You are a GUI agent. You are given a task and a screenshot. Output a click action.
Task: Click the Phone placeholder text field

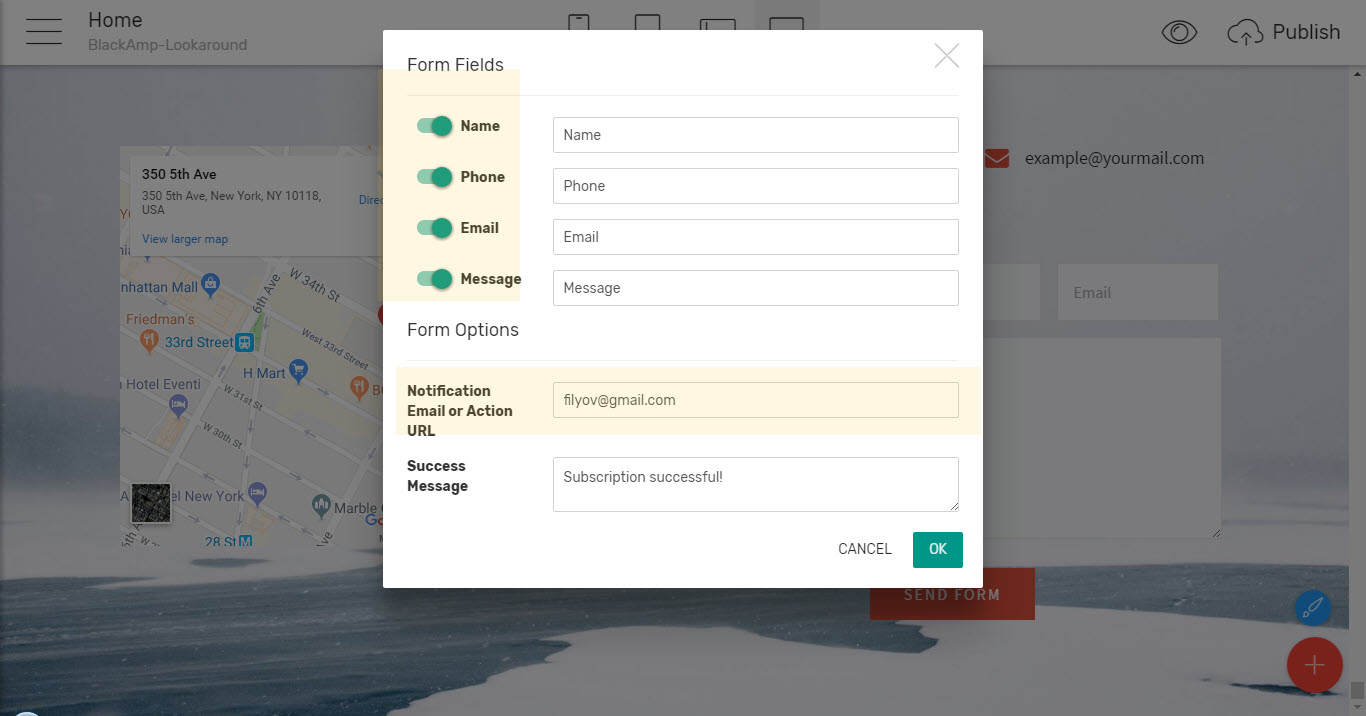tap(755, 186)
